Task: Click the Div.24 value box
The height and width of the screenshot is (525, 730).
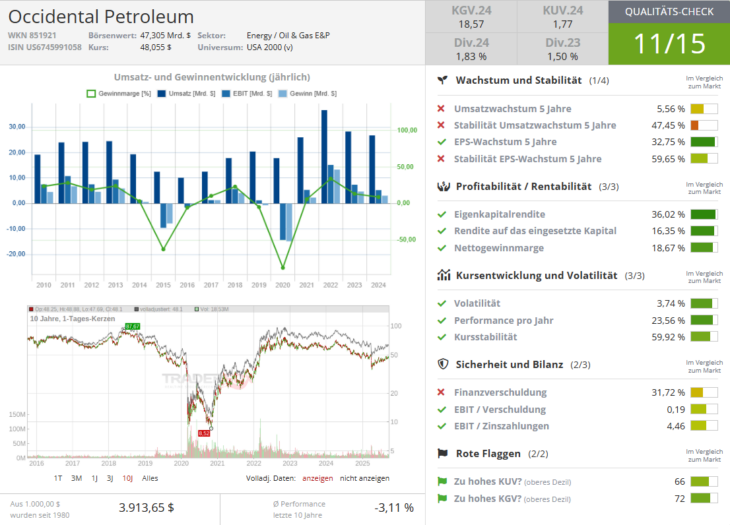Action: pyautogui.click(x=471, y=49)
